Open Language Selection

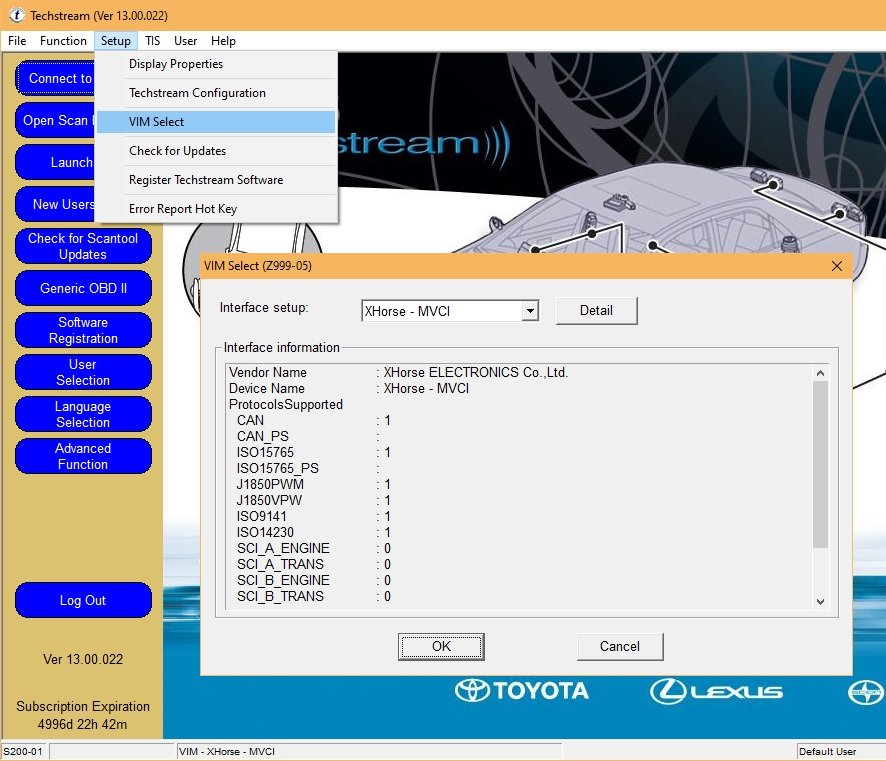click(x=83, y=414)
